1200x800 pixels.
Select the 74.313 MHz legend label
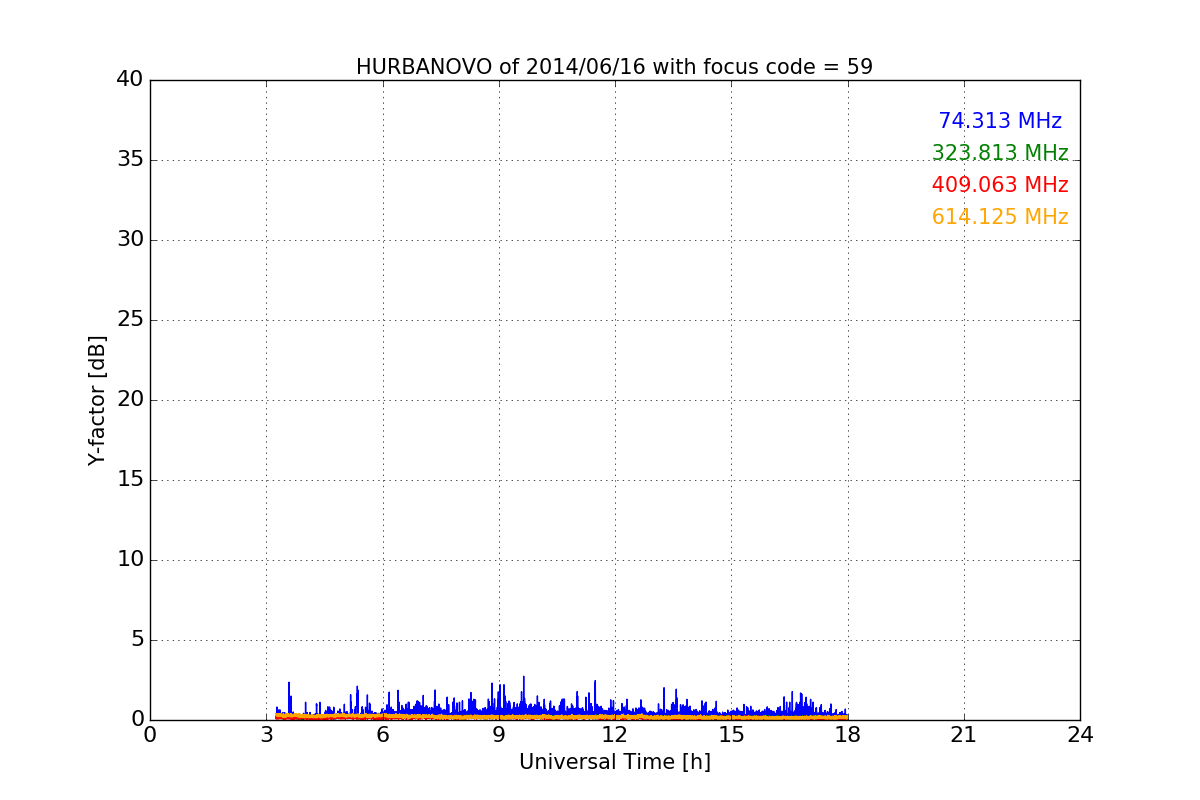(1000, 121)
